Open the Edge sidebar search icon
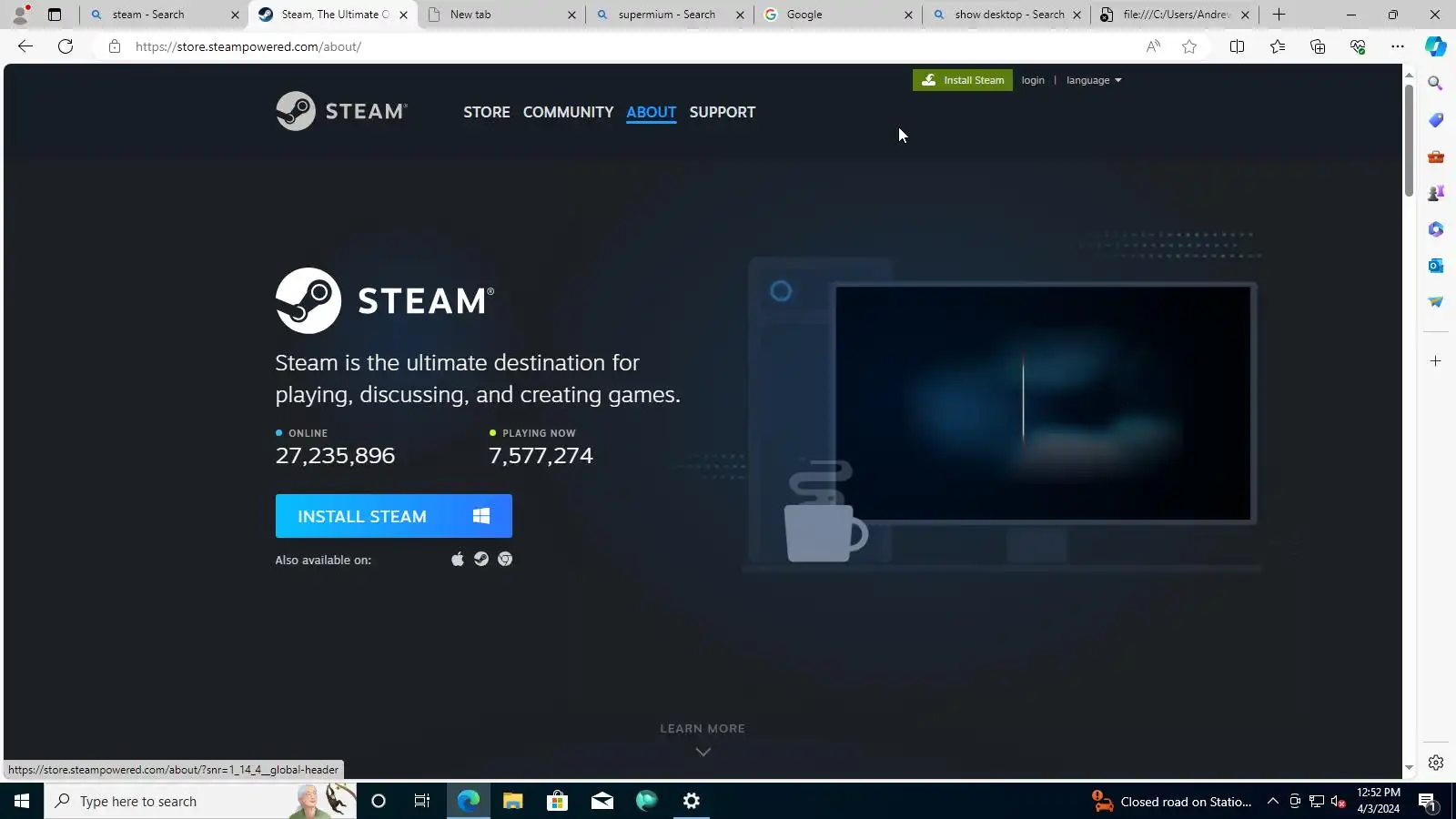This screenshot has width=1456, height=819. pyautogui.click(x=1436, y=84)
